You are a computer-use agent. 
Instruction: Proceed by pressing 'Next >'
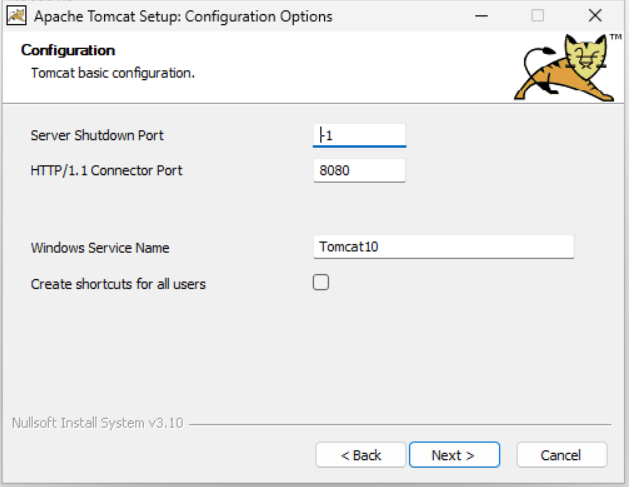click(453, 455)
